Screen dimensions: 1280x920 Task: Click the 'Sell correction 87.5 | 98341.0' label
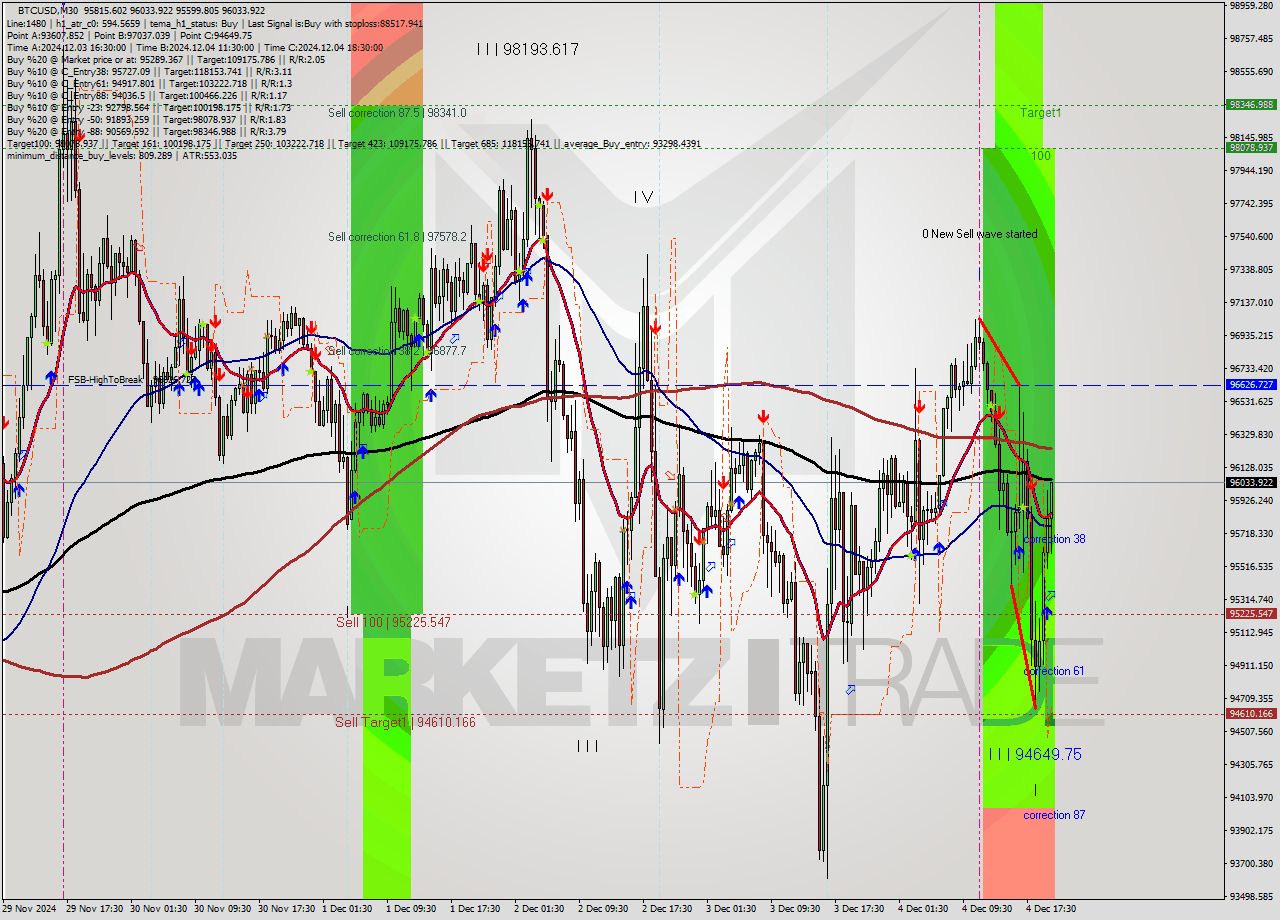[x=397, y=113]
